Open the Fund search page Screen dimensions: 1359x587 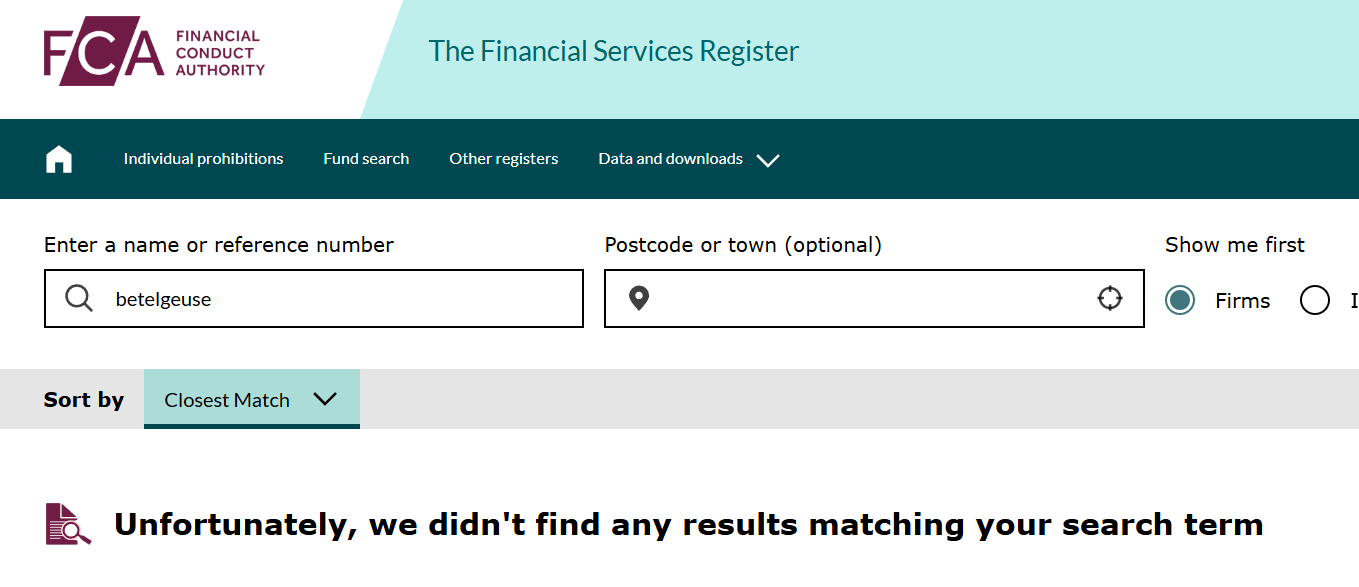click(366, 159)
